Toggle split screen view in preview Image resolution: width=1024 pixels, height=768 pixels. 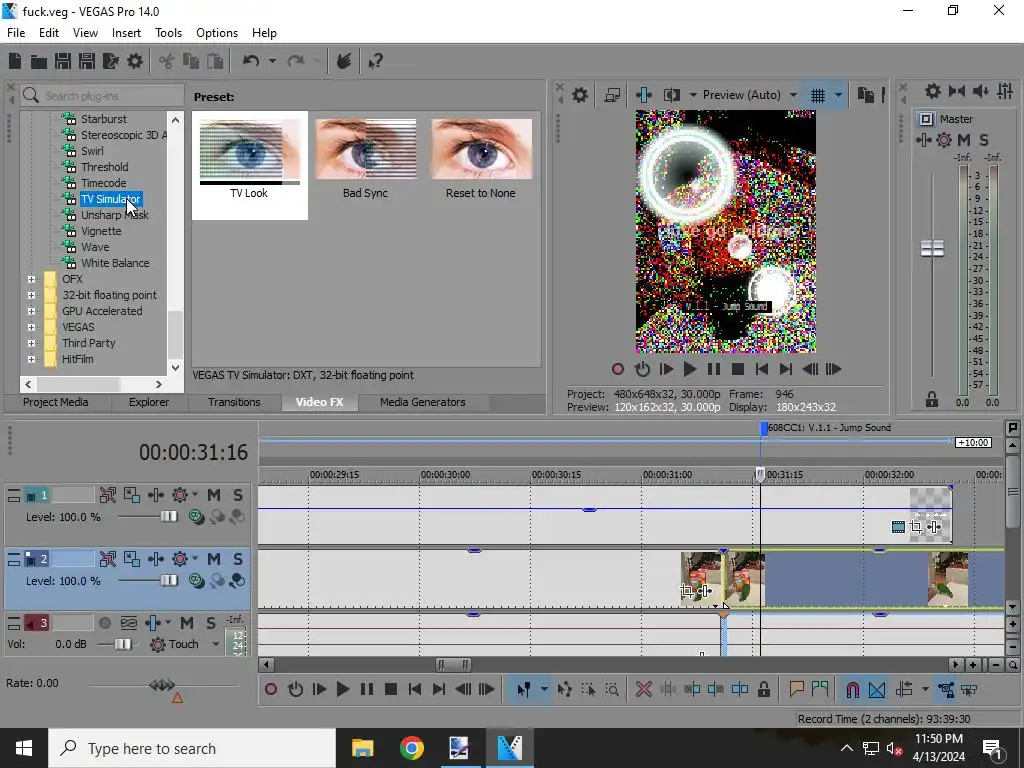tap(672, 95)
